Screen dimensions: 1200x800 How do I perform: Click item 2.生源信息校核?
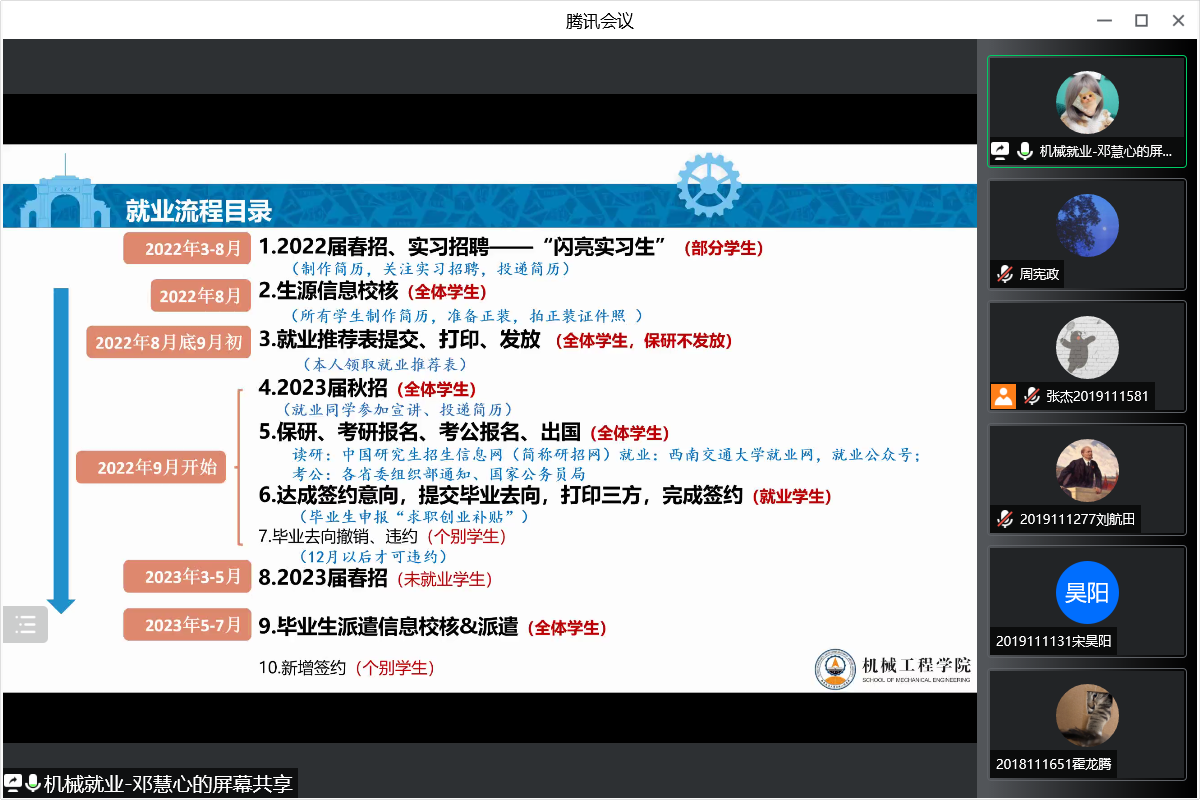click(x=329, y=291)
